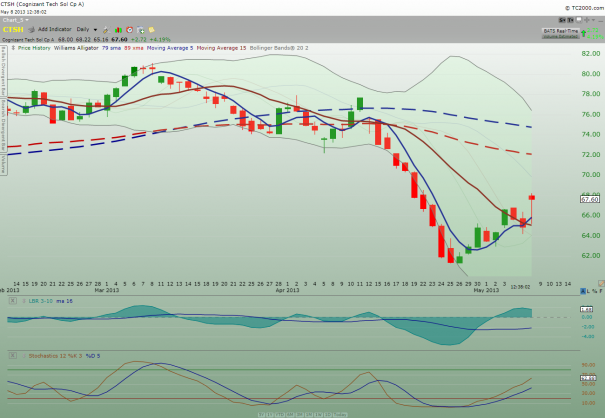Click the crosshair pointer icon at top right

[x=586, y=20]
